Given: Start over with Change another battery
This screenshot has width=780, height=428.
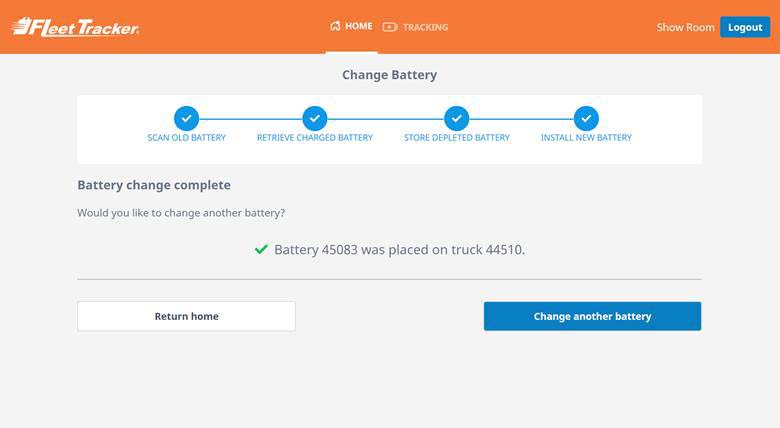Looking at the screenshot, I should pos(592,316).
